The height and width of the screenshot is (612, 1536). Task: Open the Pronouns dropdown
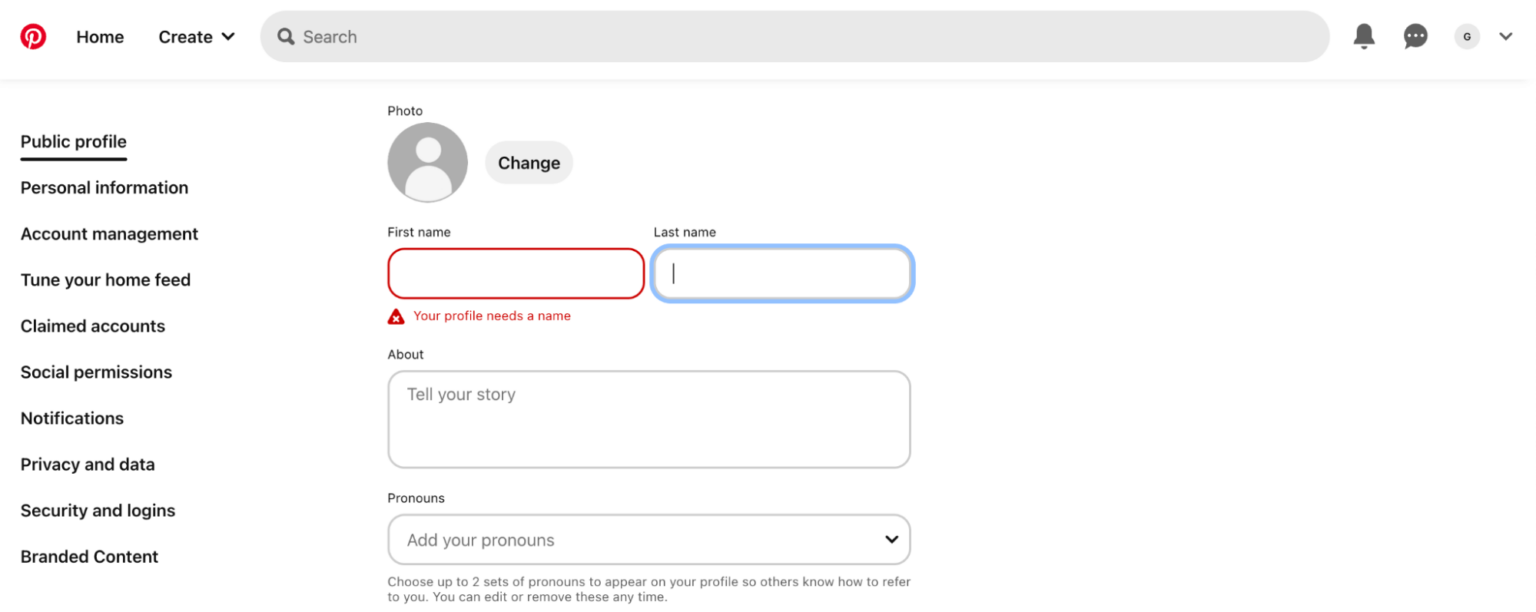pos(648,539)
